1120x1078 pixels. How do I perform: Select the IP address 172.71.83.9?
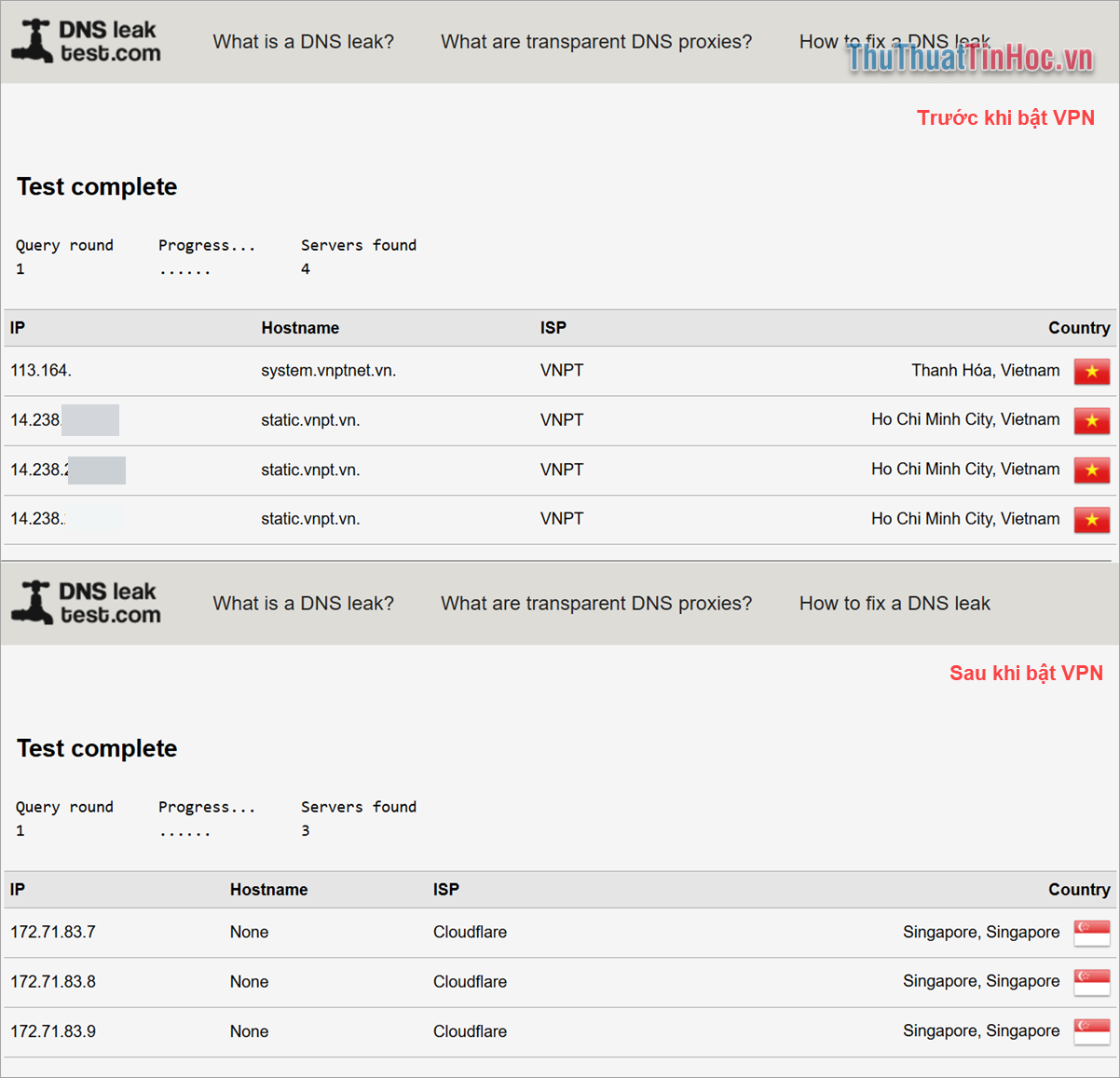(53, 1031)
